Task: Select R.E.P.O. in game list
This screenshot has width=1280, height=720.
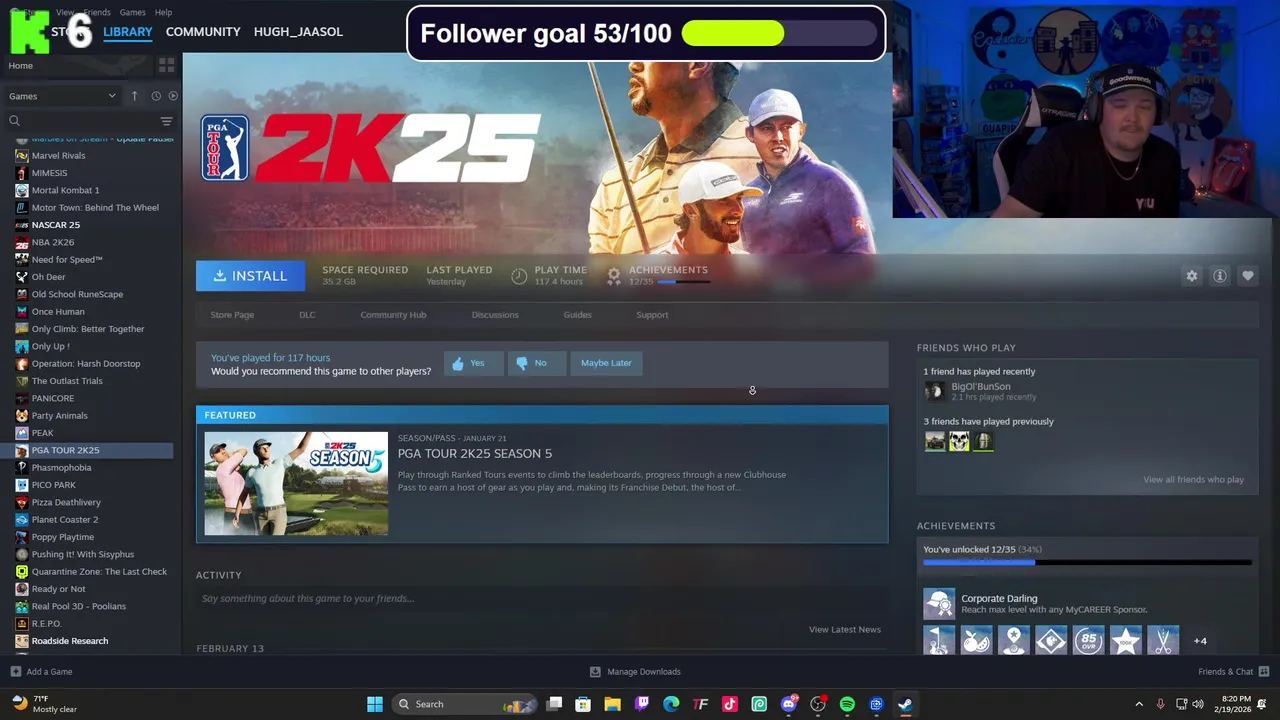Action: [46, 624]
